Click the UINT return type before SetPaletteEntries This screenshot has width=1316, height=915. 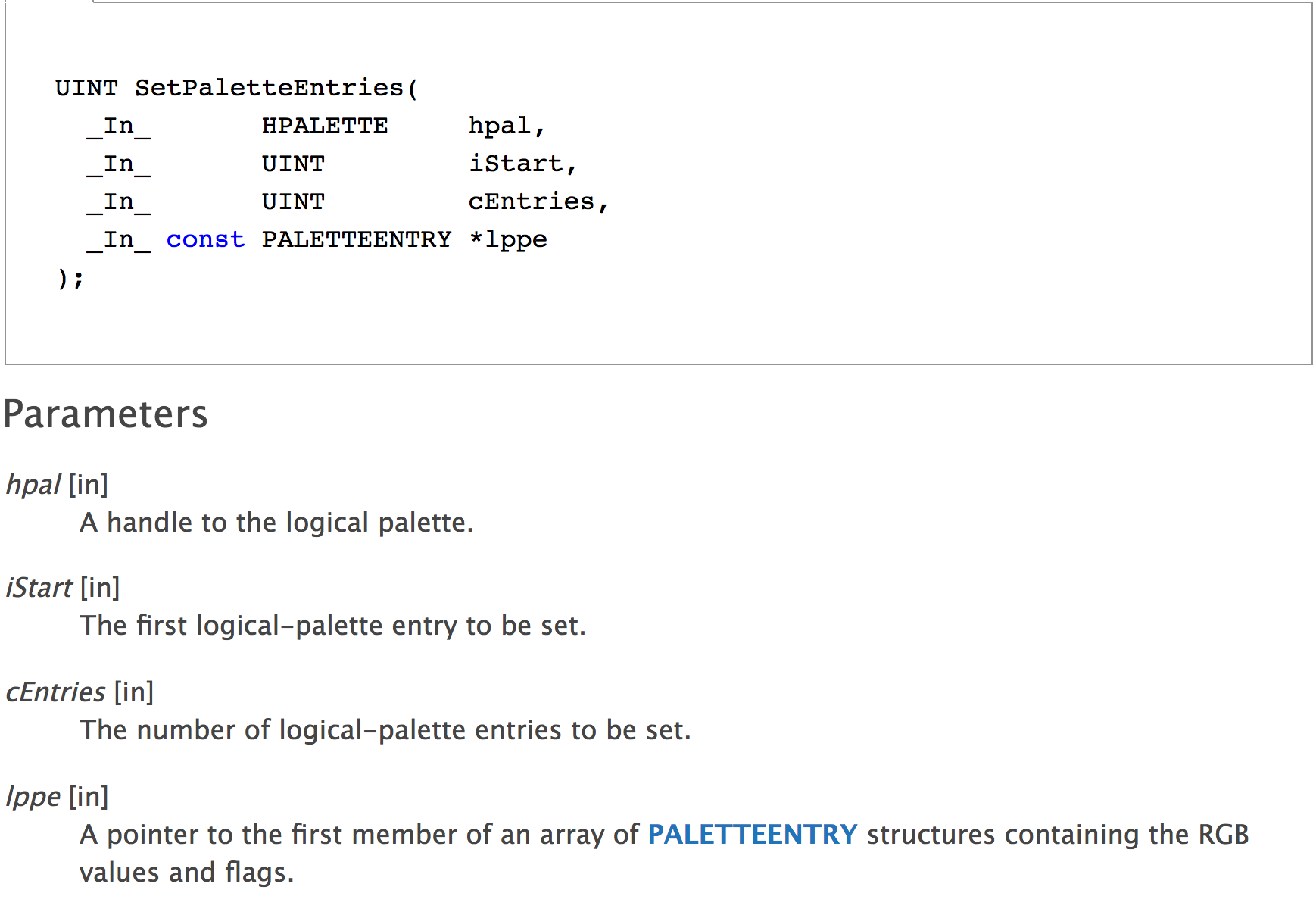tap(86, 88)
